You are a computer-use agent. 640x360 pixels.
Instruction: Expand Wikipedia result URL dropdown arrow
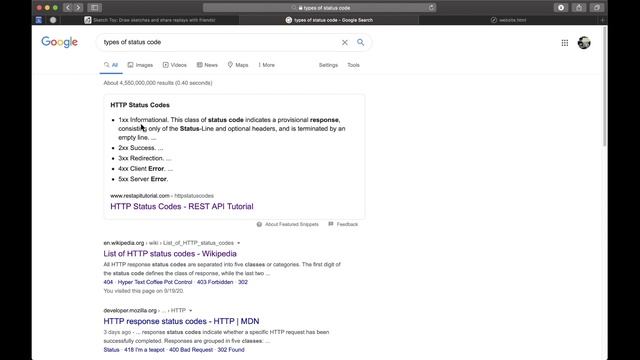click(239, 243)
